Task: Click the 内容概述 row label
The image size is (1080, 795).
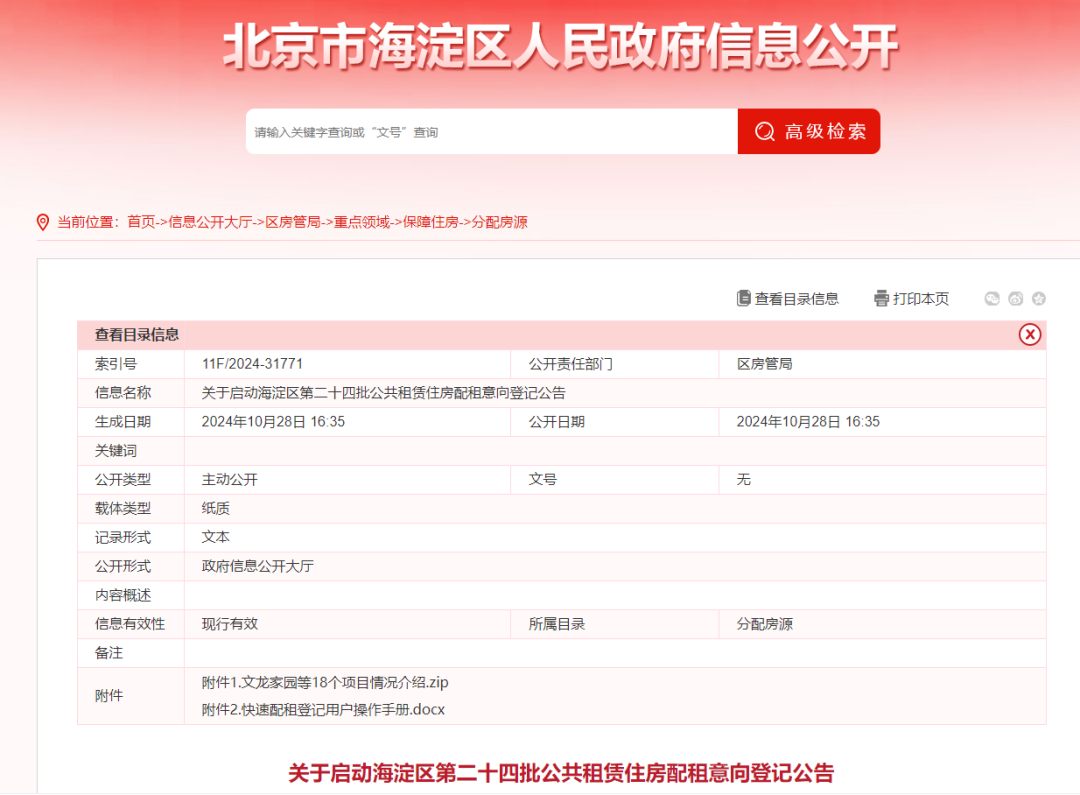Action: click(x=123, y=595)
